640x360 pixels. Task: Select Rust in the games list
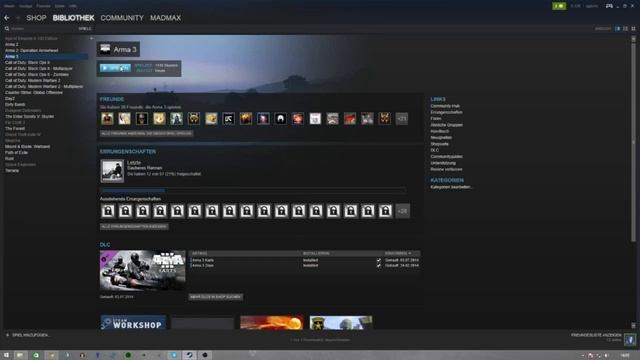click(x=9, y=158)
